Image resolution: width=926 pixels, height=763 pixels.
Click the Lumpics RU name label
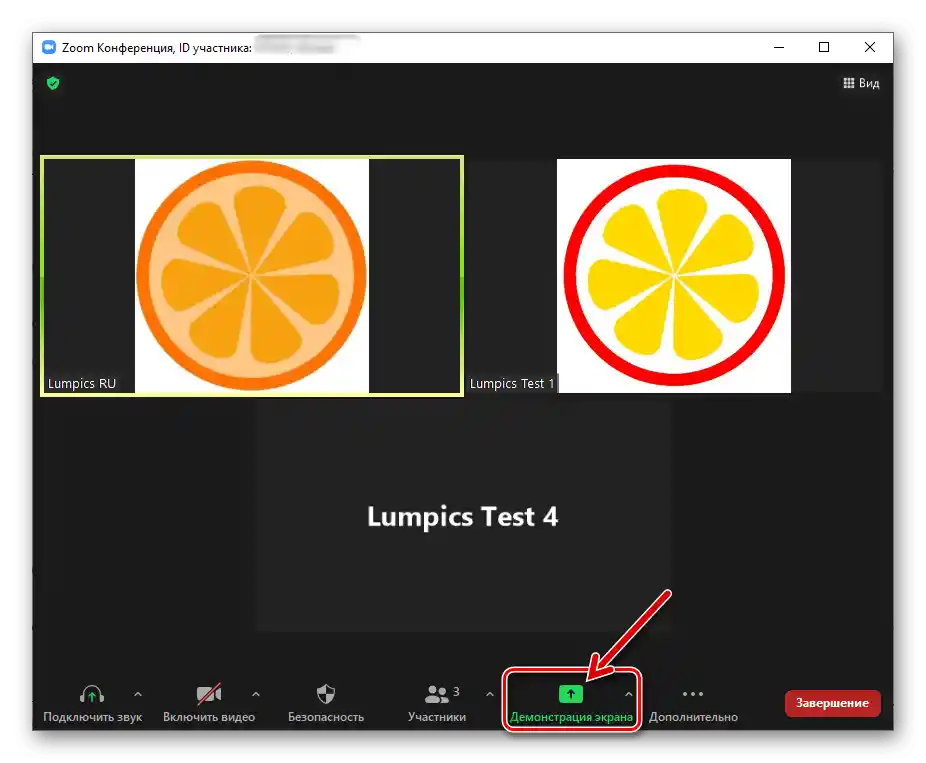(82, 384)
